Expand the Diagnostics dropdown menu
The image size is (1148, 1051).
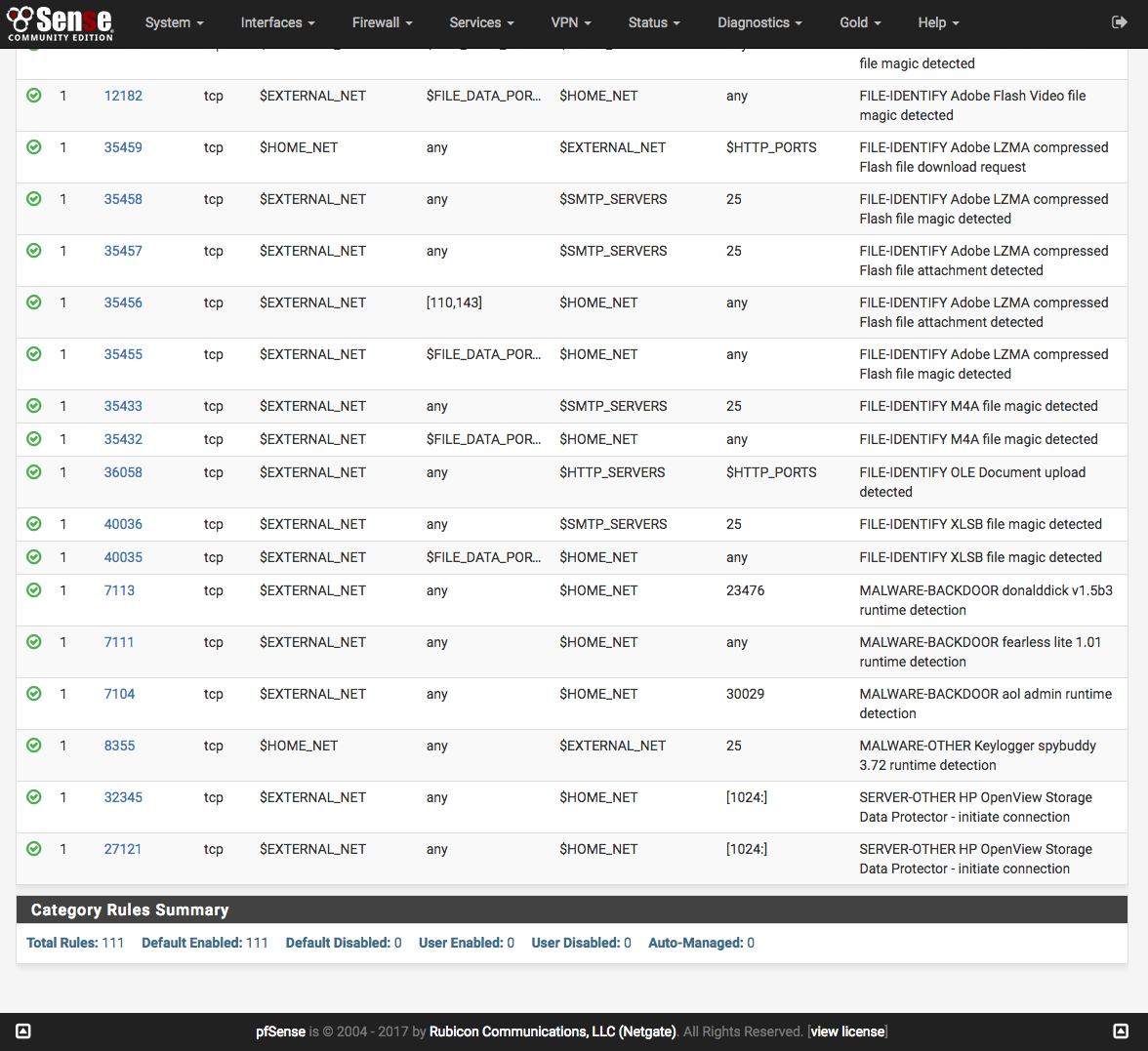(759, 22)
